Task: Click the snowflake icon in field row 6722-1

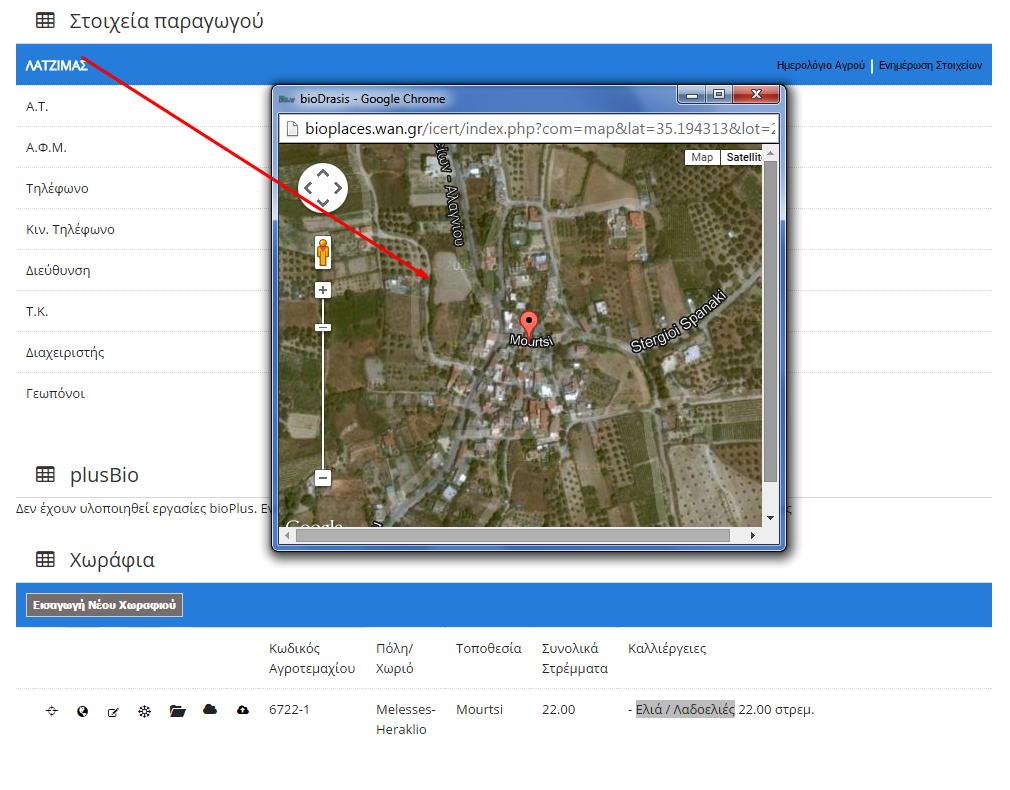Action: click(x=144, y=711)
